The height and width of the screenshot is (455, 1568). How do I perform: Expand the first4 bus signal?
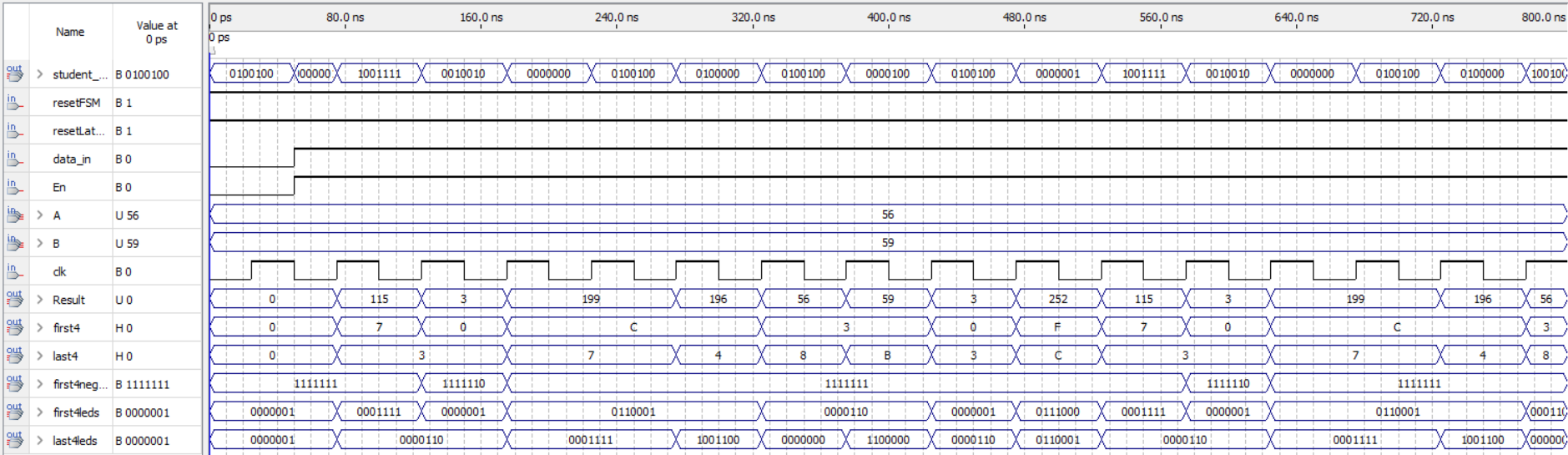tap(39, 328)
